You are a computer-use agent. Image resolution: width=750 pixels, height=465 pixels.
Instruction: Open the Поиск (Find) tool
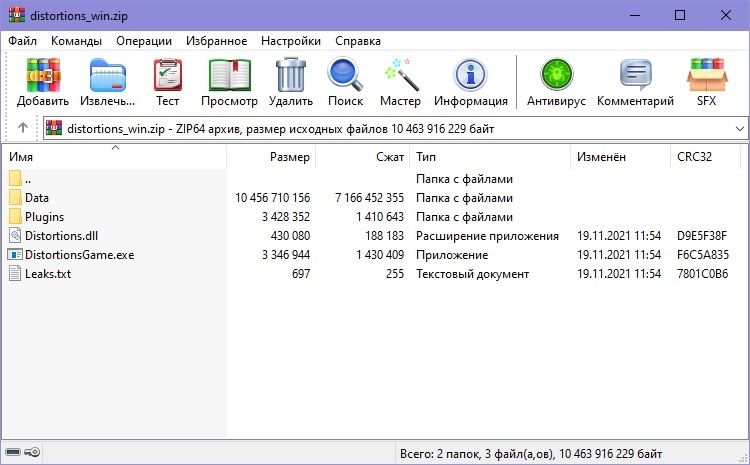coord(345,82)
